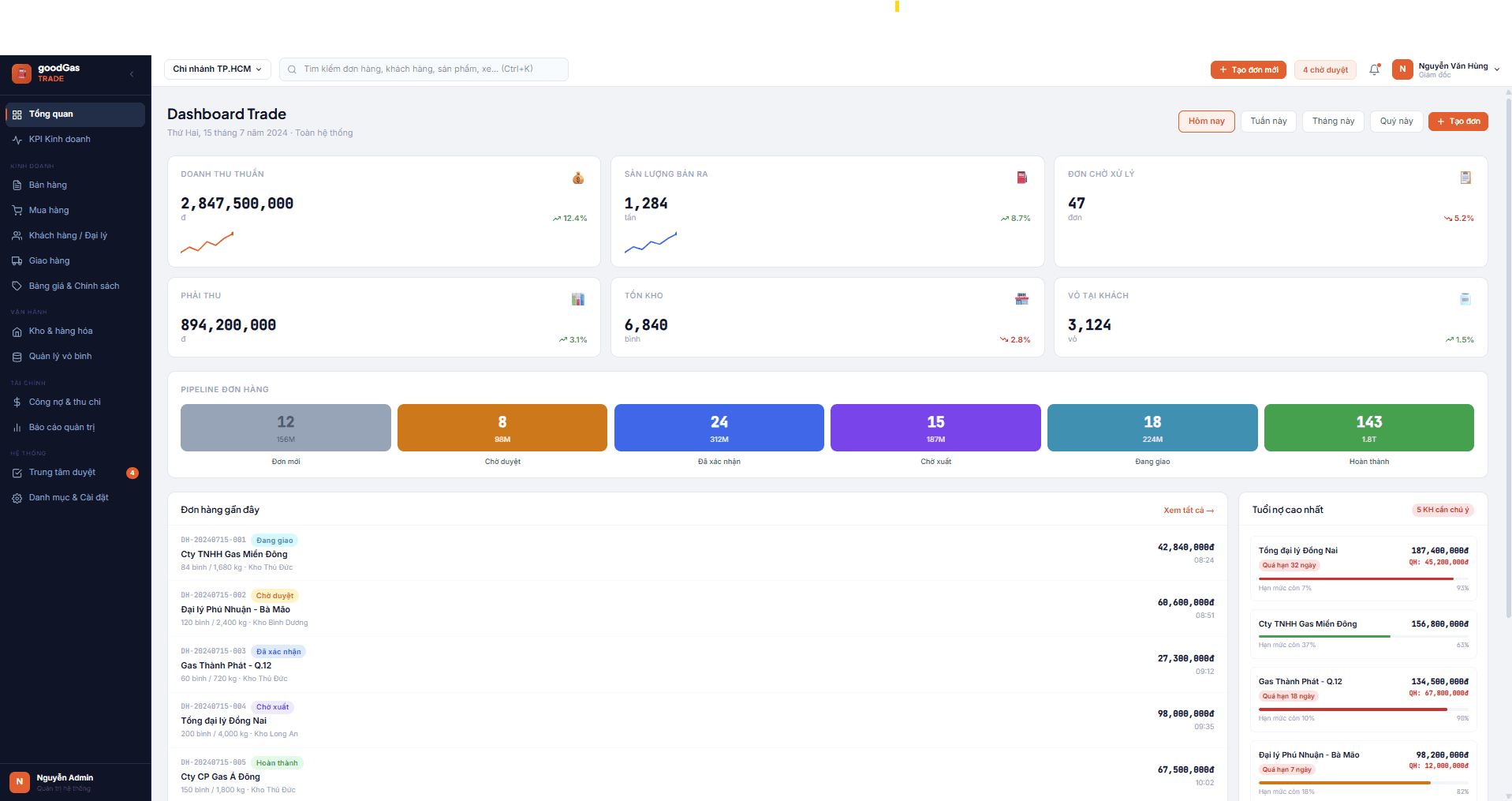Open the notifications bell icon

1375,69
